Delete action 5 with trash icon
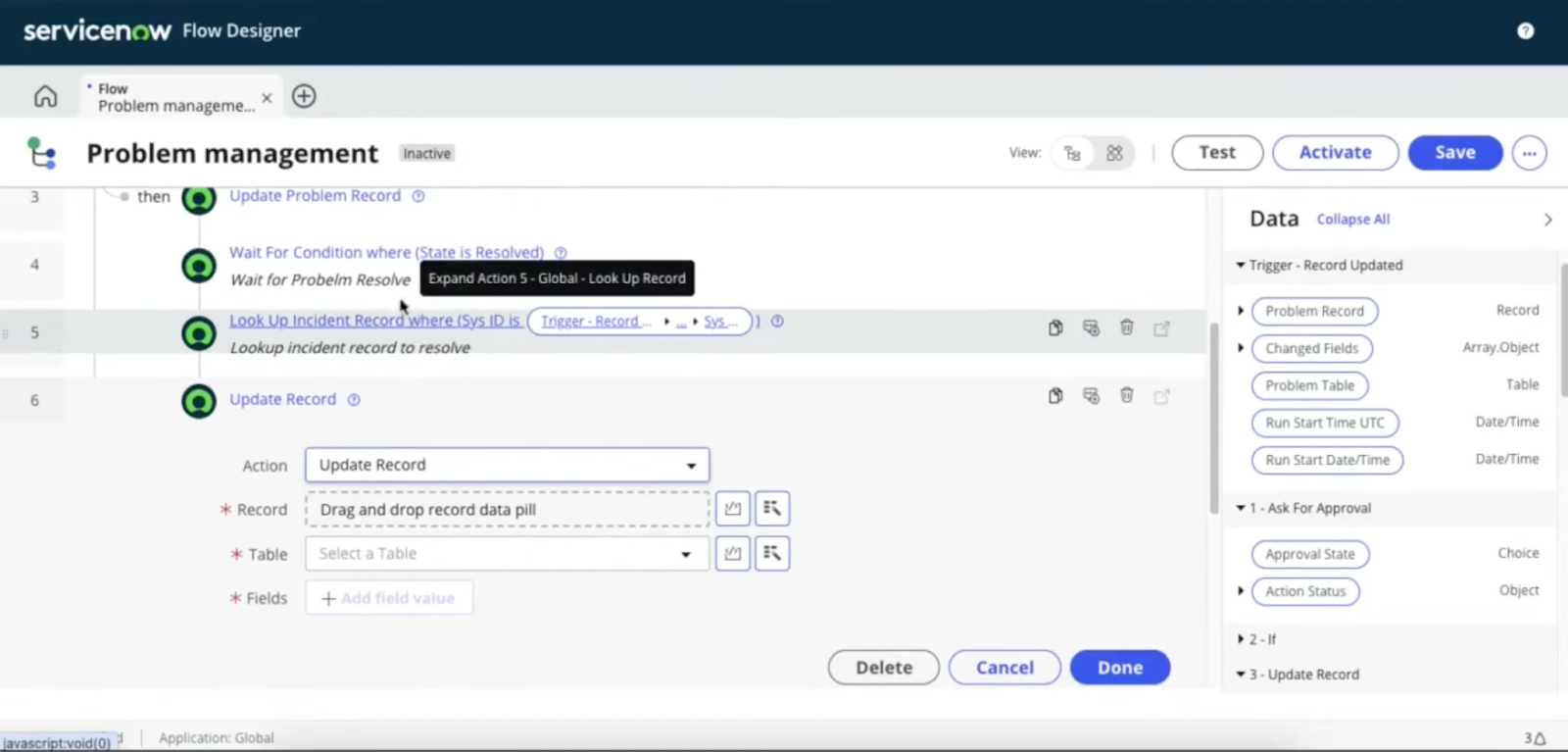This screenshot has width=1568, height=752. point(1127,327)
